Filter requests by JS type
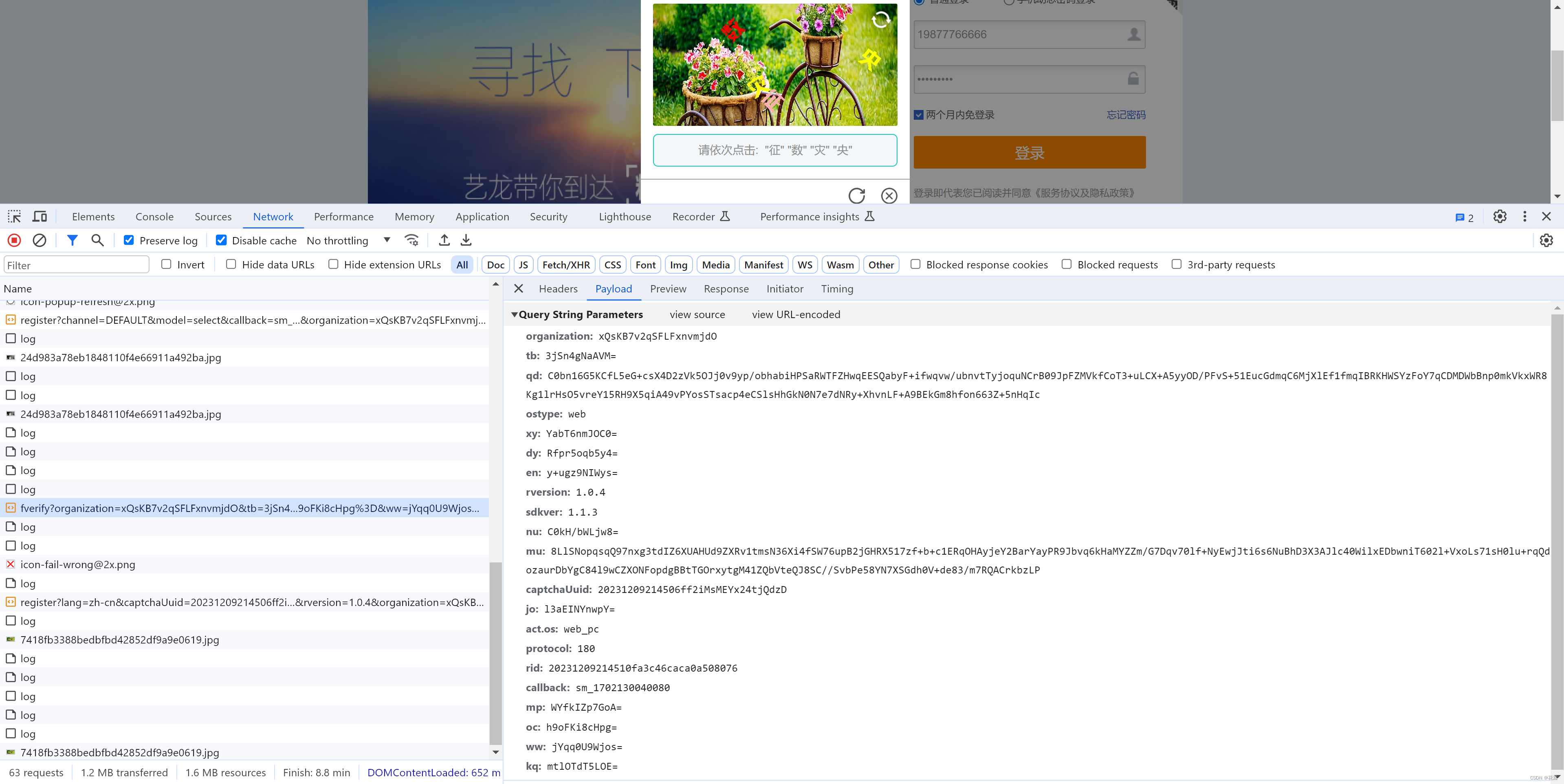 (x=524, y=265)
